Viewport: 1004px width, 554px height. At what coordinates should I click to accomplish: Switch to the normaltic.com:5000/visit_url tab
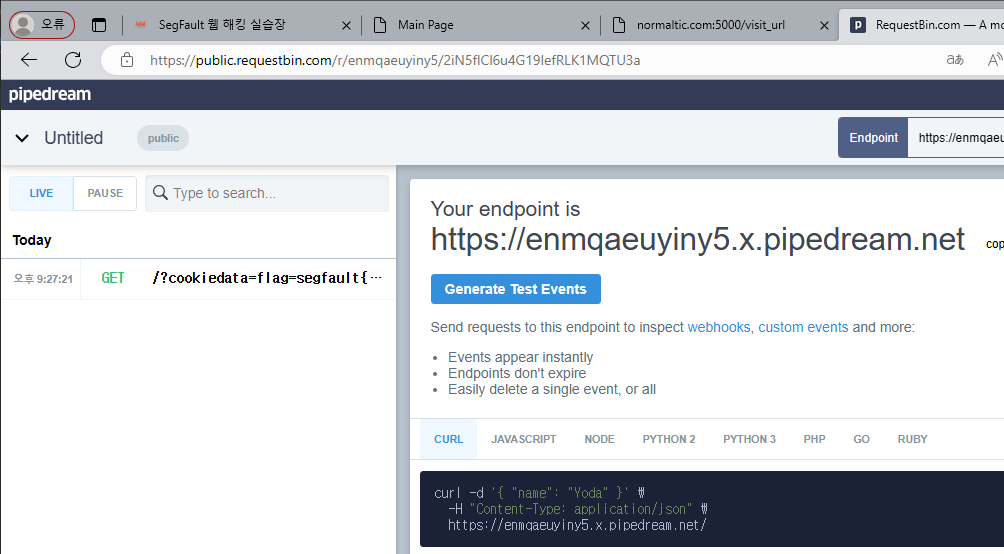tap(720, 26)
